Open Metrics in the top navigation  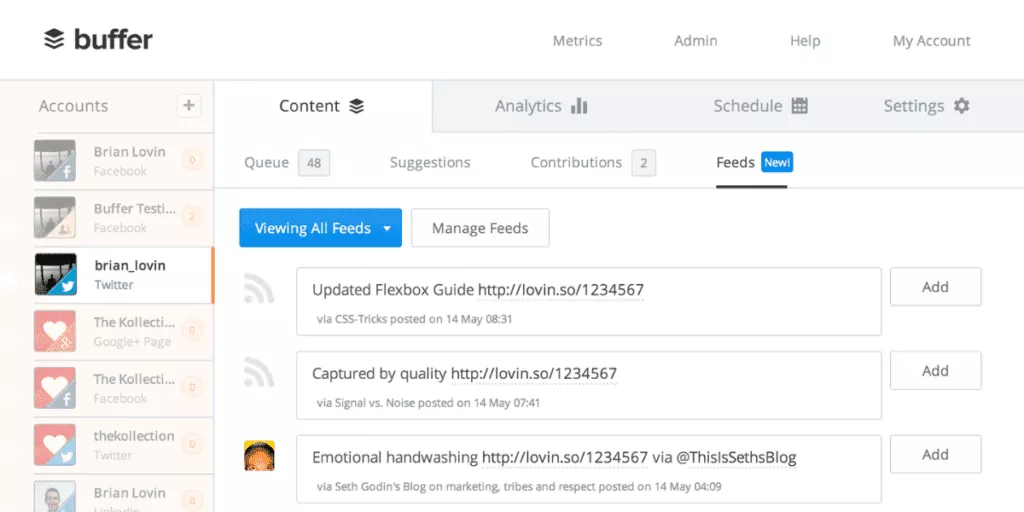click(x=577, y=41)
